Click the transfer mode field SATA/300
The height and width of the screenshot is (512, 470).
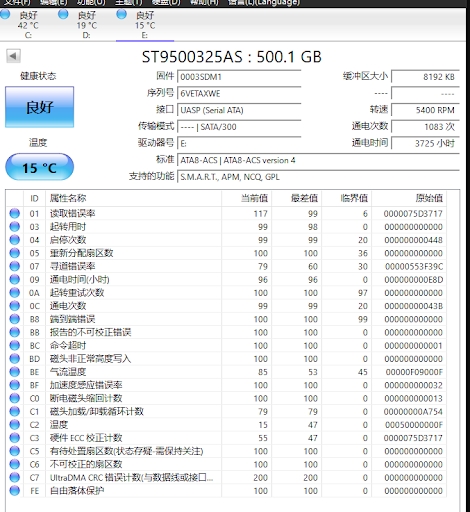click(x=239, y=127)
